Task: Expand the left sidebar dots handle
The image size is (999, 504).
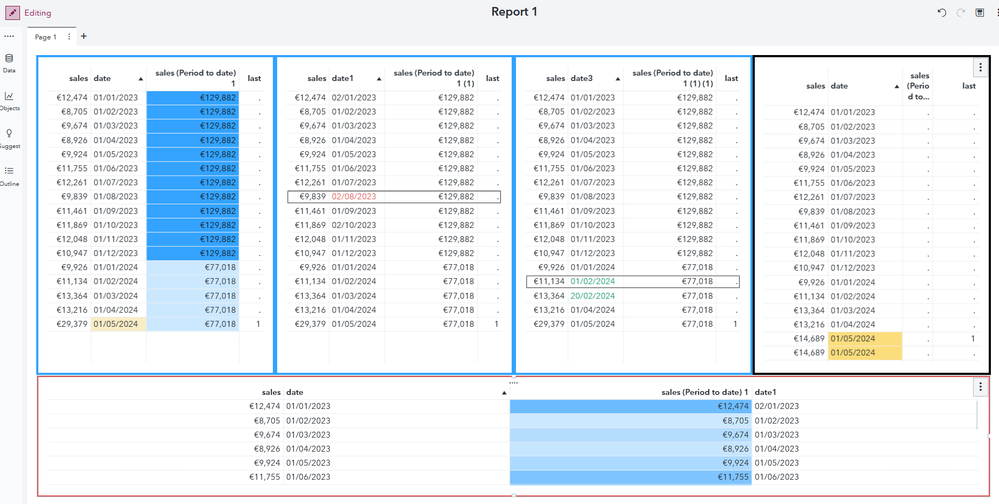Action: coord(9,36)
